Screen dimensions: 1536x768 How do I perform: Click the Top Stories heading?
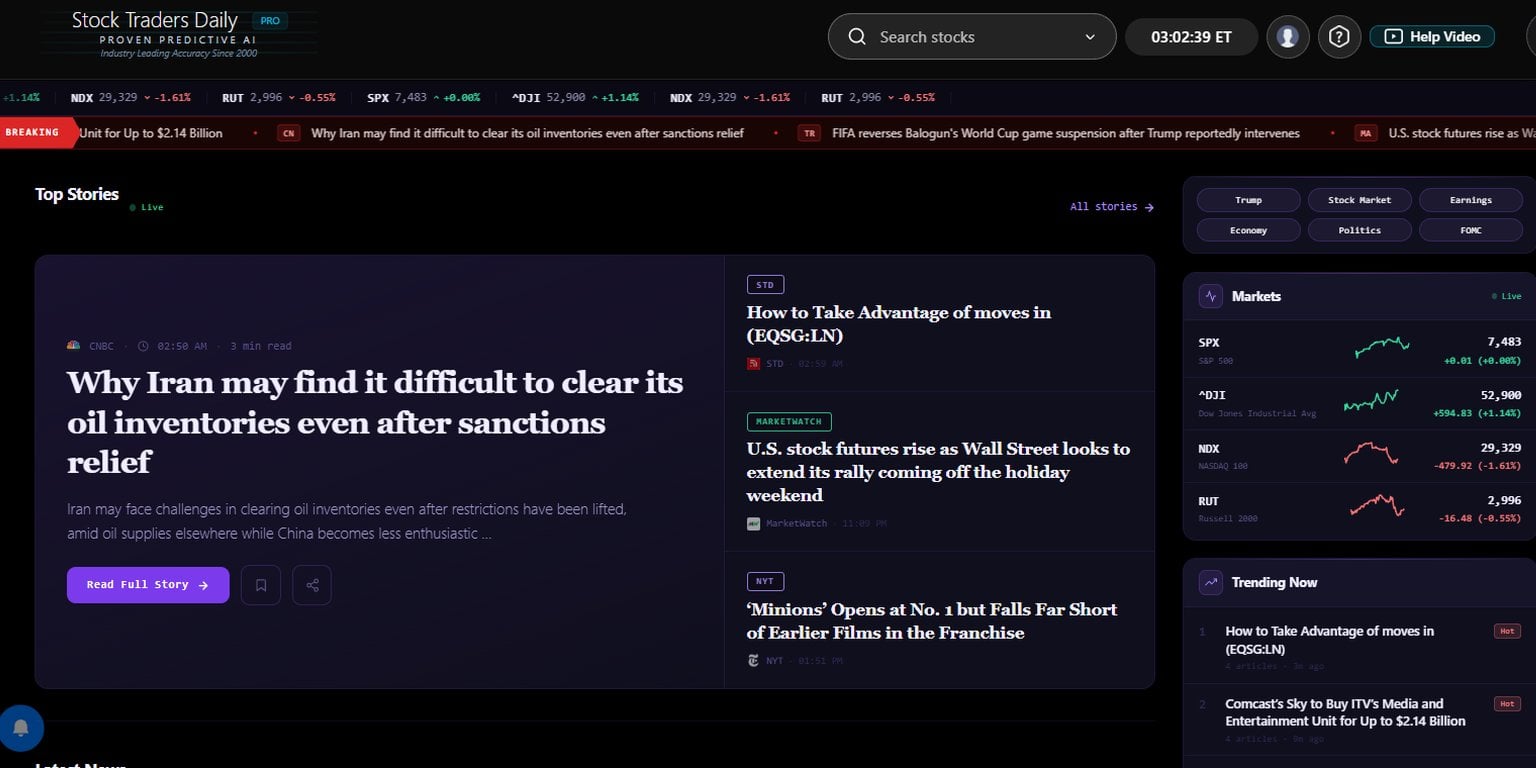[x=77, y=194]
